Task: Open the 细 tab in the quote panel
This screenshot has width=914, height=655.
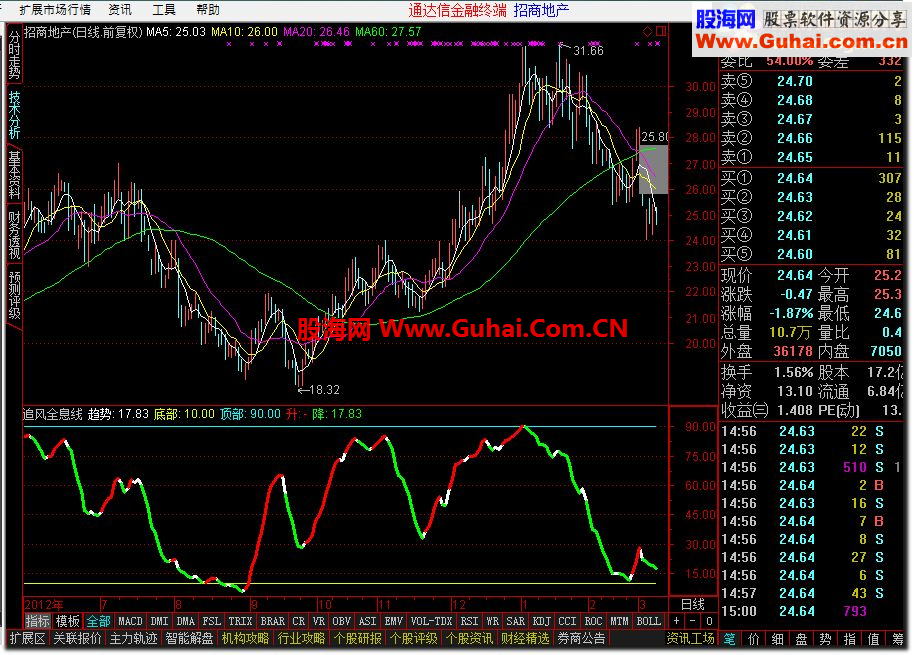Action: click(x=778, y=639)
